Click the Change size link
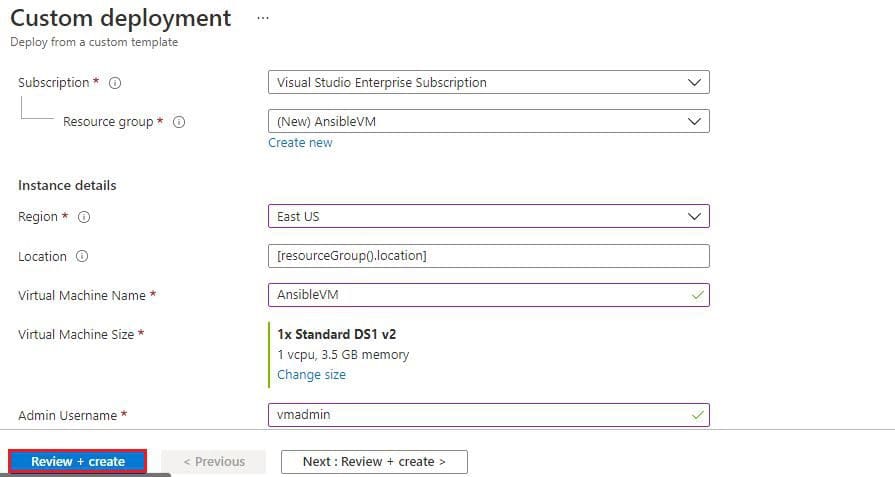Screen dimensions: 895x477 (312, 375)
